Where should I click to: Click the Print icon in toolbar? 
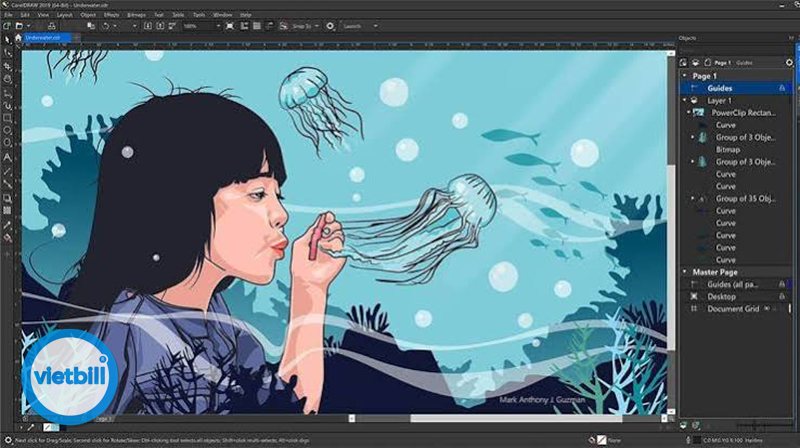52,26
